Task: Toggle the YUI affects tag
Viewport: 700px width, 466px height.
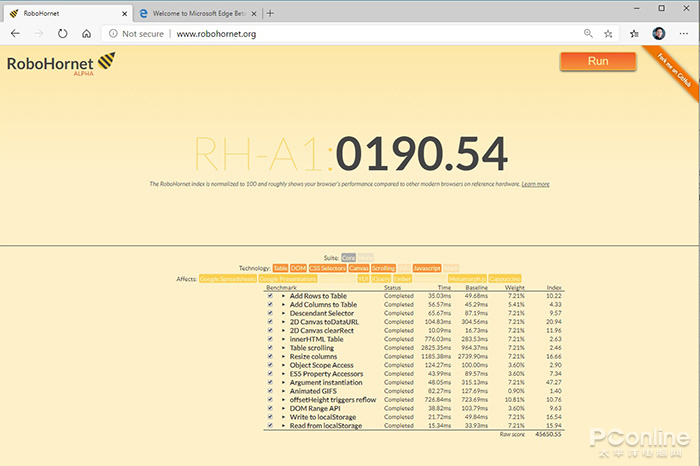Action: [363, 279]
